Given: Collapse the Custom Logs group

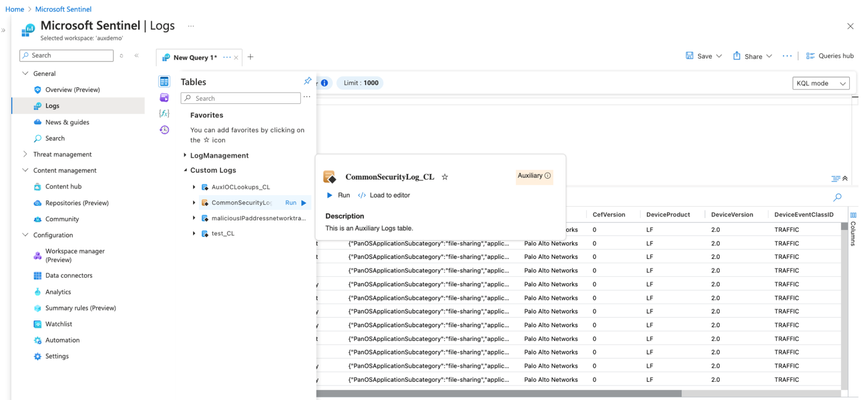Looking at the screenshot, I should pos(185,170).
